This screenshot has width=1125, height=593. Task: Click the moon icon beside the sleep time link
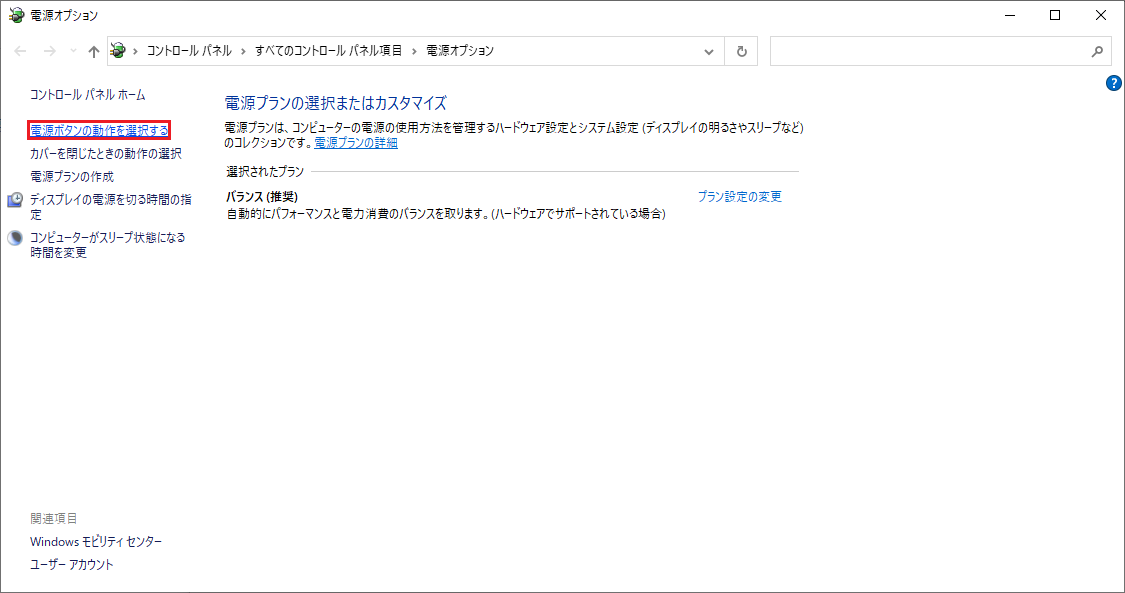click(x=15, y=238)
